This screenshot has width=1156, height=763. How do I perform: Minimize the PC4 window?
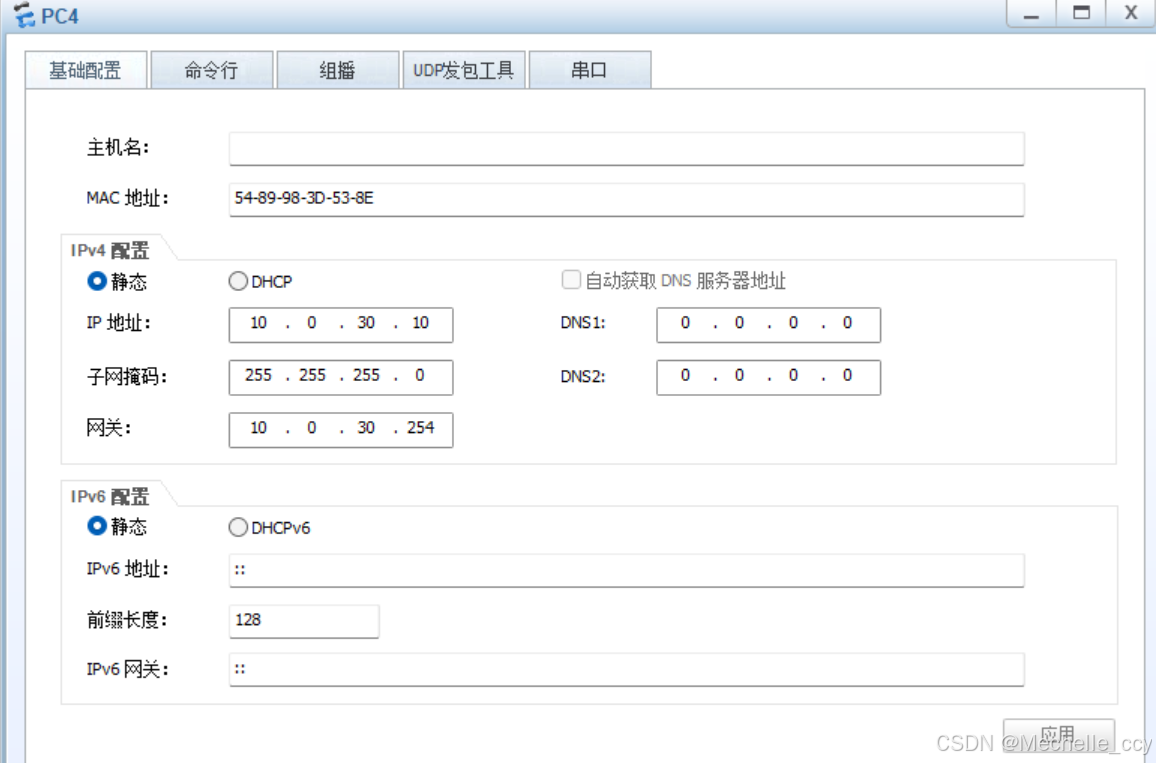tap(1031, 13)
